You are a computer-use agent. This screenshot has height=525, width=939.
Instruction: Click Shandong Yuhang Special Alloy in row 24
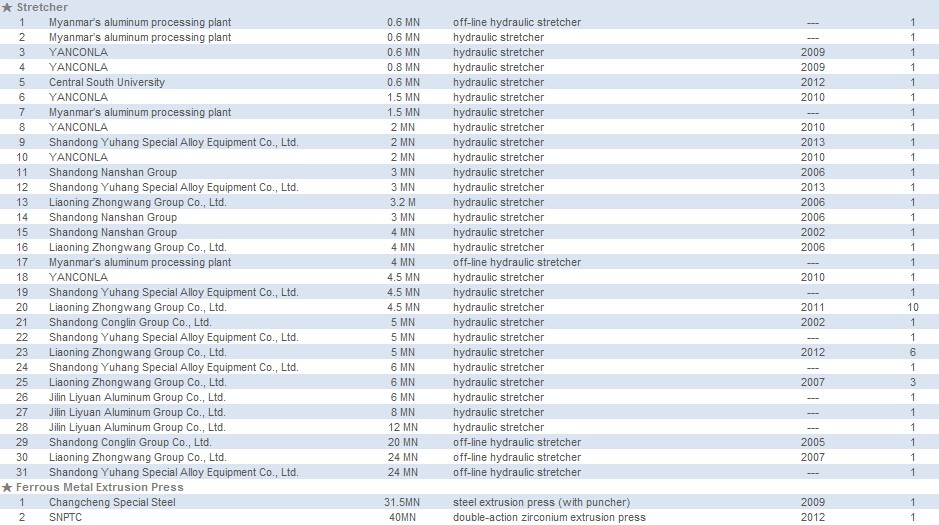click(x=174, y=367)
